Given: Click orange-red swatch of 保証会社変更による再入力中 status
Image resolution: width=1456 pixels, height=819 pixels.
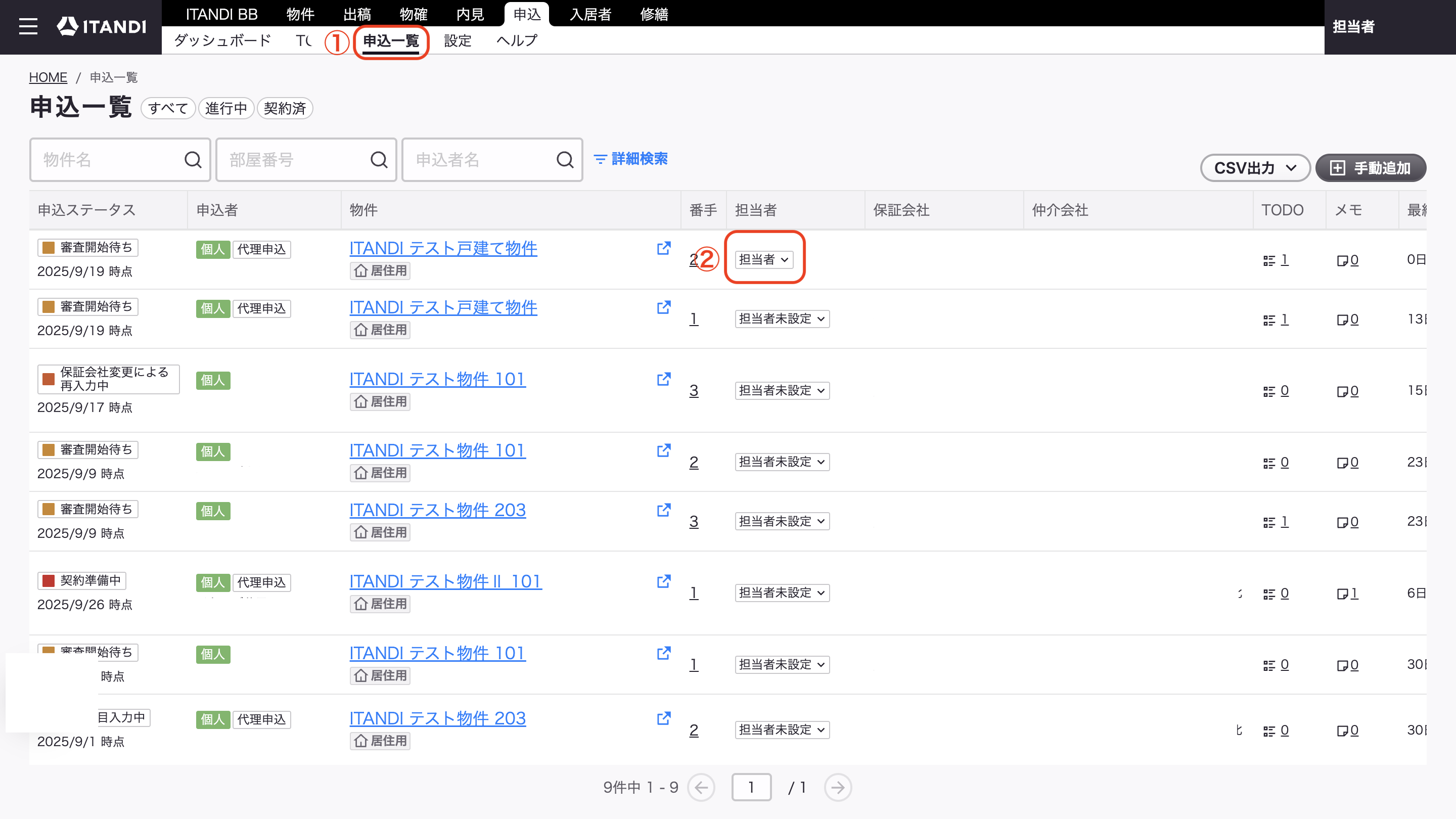Looking at the screenshot, I should point(49,379).
